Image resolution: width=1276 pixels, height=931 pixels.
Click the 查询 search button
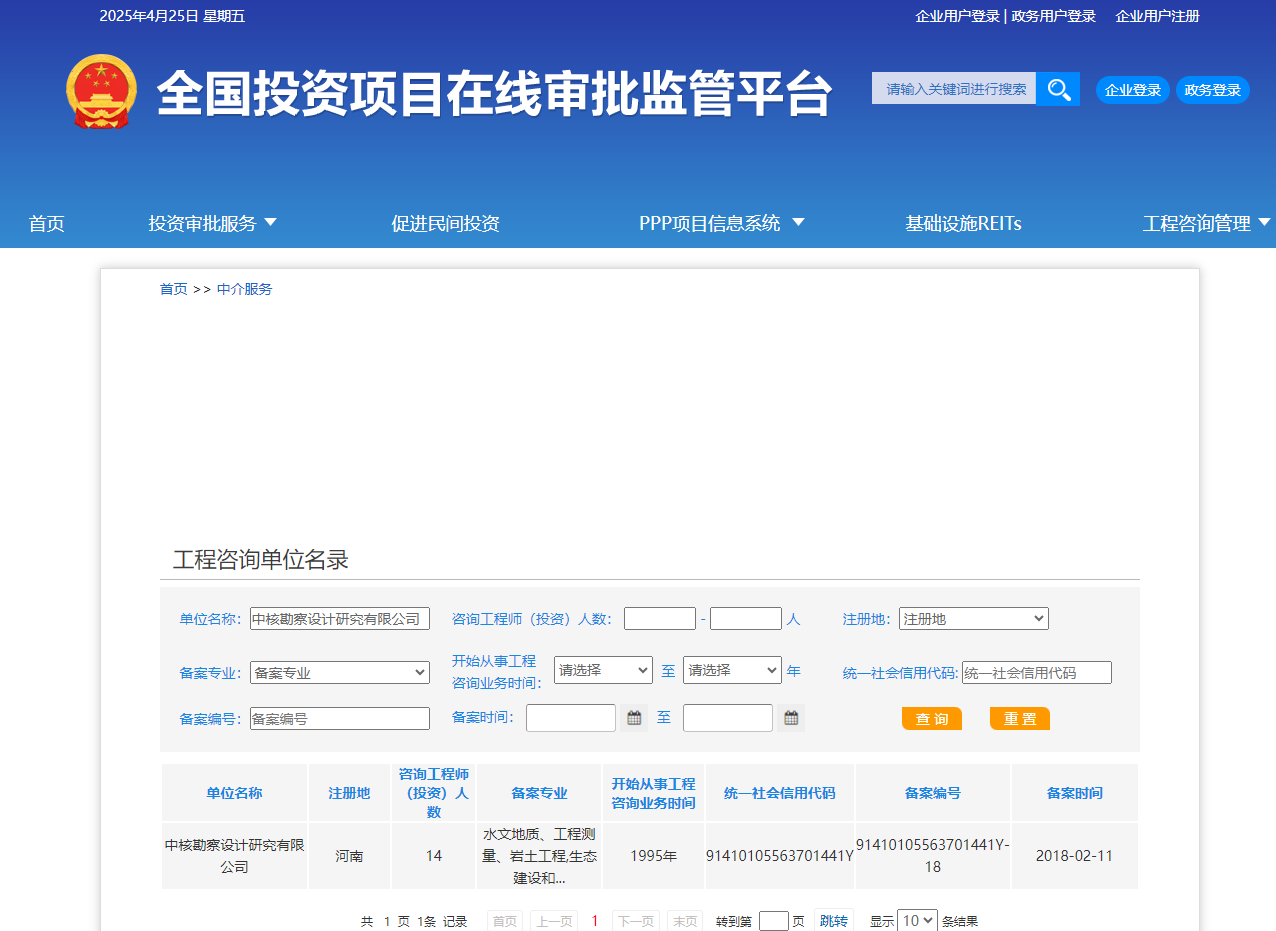coord(930,718)
